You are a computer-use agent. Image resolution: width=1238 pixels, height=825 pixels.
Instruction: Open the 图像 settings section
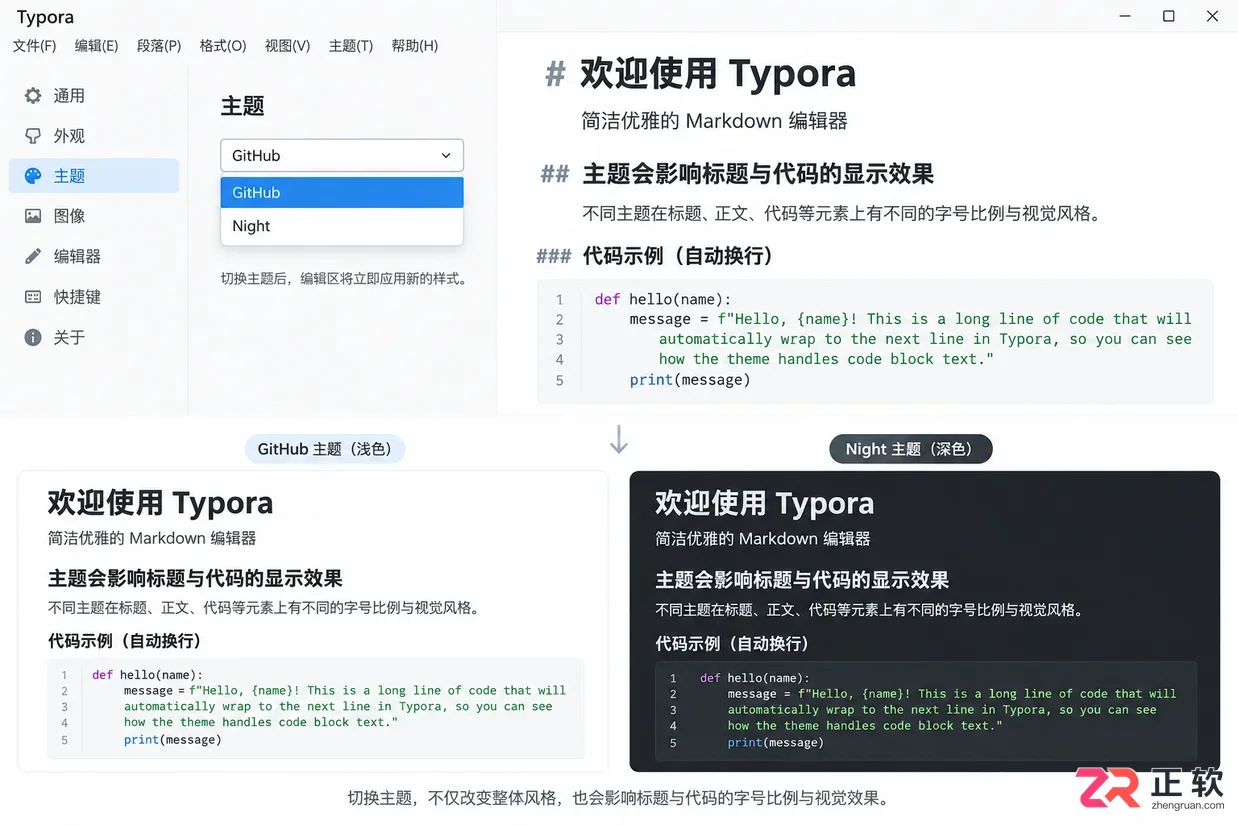[x=94, y=216]
